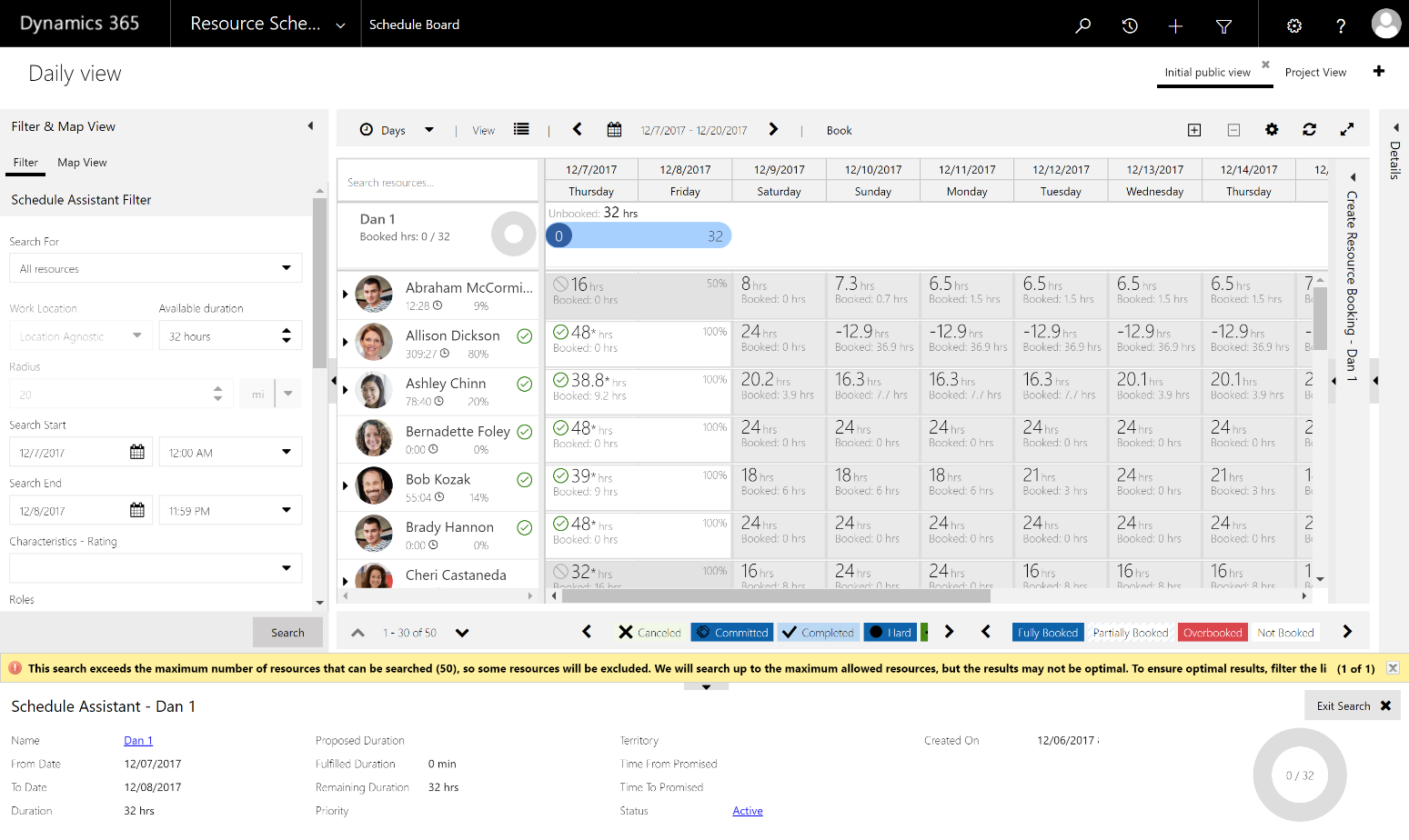Open the Search For resources dropdown
This screenshot has width=1409, height=840.
(156, 268)
